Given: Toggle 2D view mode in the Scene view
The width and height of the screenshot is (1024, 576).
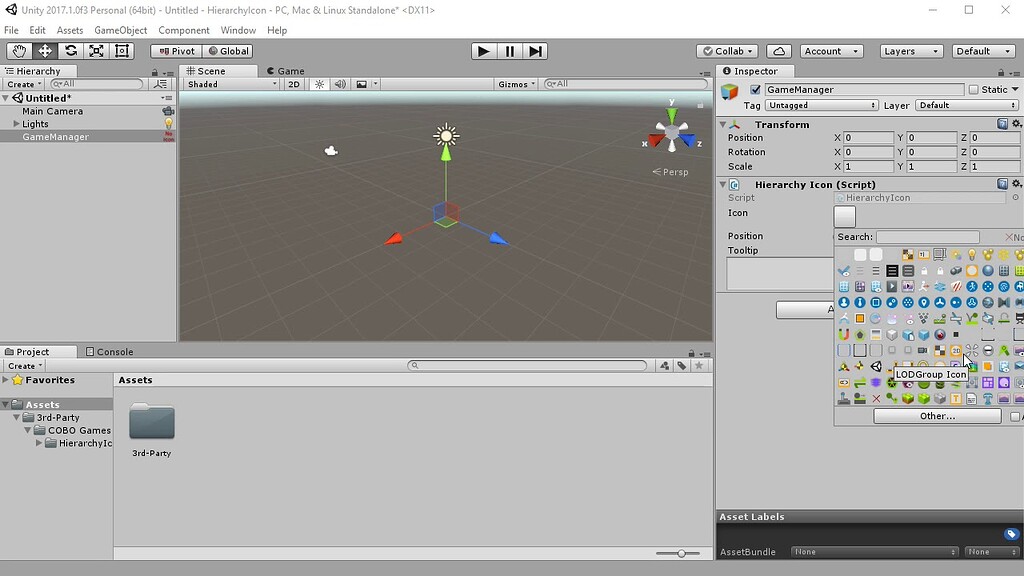Looking at the screenshot, I should (296, 84).
